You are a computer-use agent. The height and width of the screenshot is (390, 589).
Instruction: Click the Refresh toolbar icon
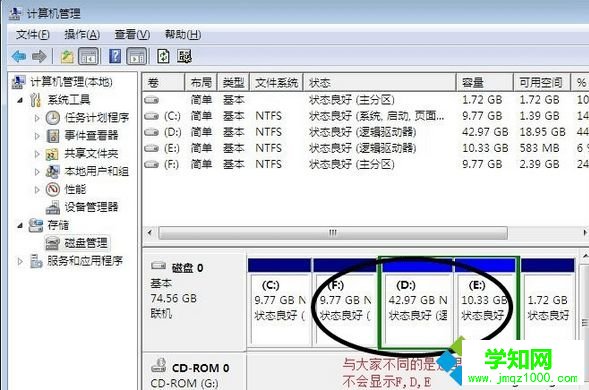(x=163, y=56)
